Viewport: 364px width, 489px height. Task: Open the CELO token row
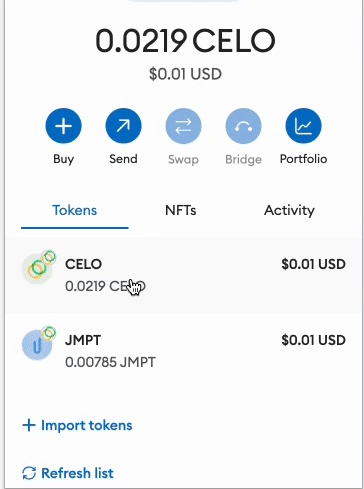[x=184, y=275]
